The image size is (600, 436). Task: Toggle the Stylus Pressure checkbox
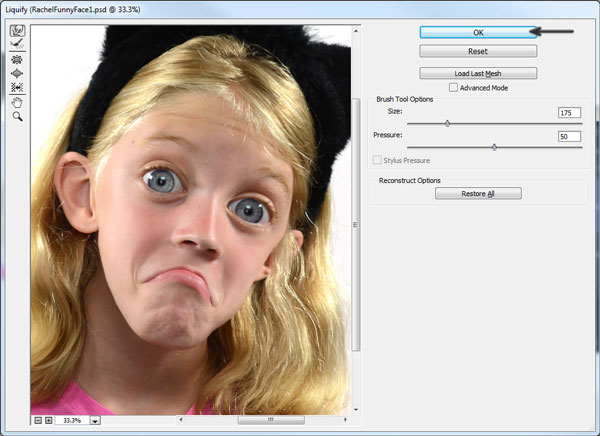(x=377, y=160)
